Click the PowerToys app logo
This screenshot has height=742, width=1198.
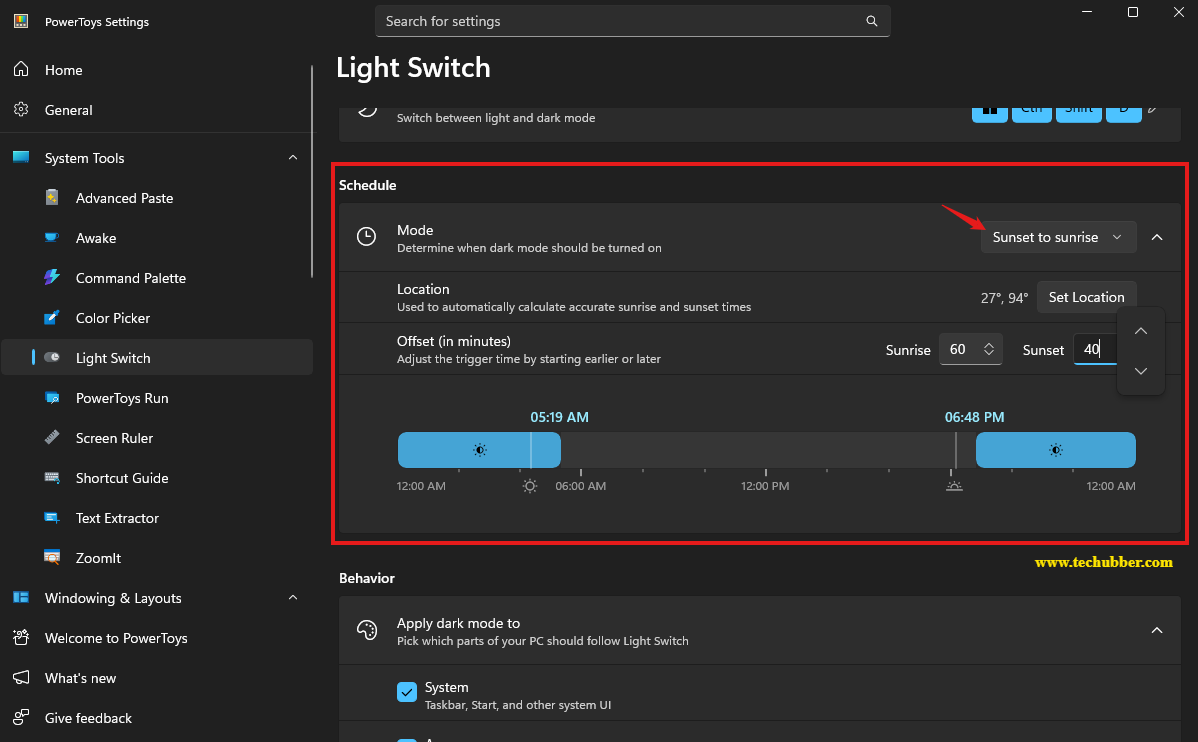pos(21,21)
